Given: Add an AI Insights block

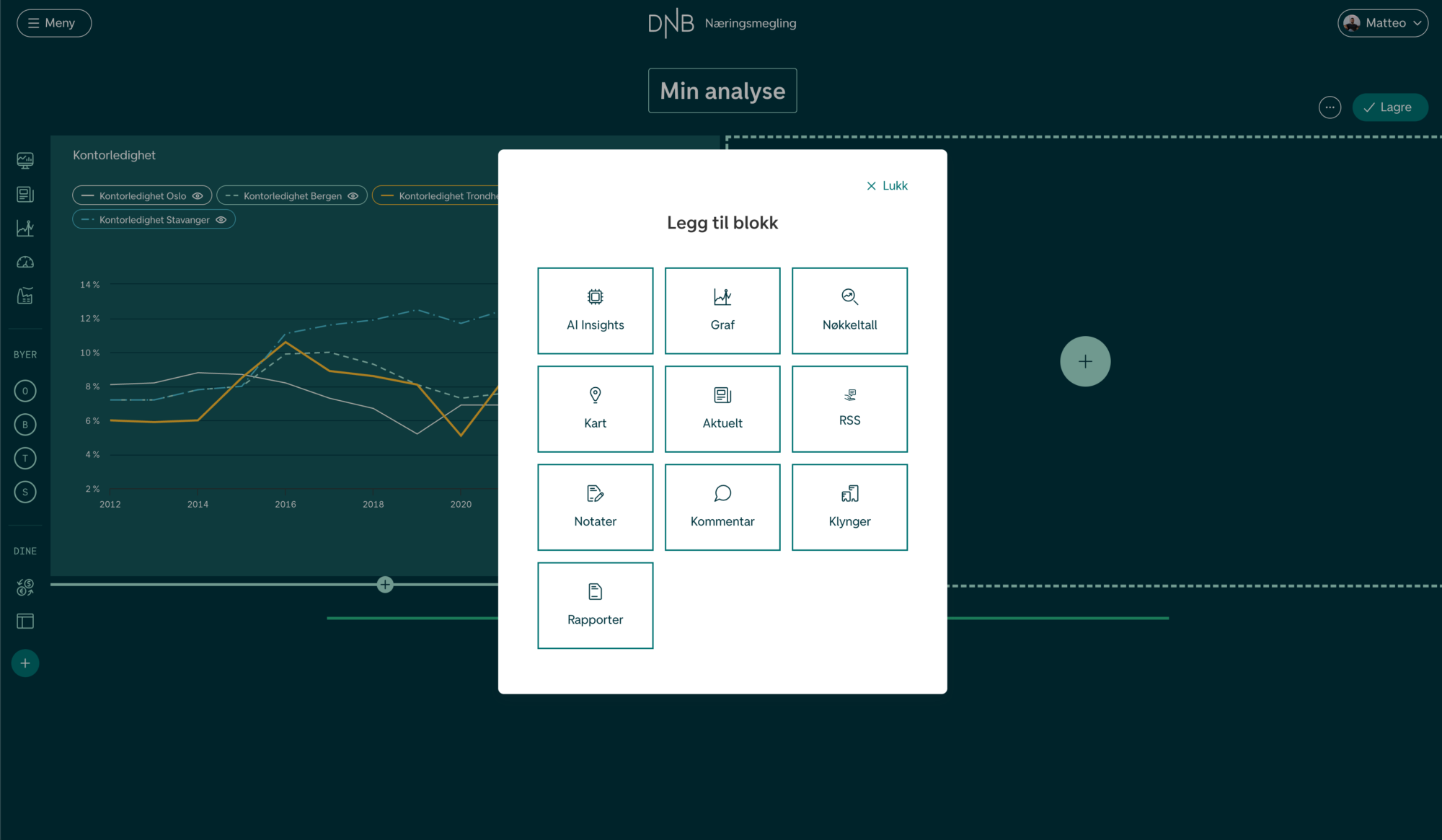Looking at the screenshot, I should [595, 311].
